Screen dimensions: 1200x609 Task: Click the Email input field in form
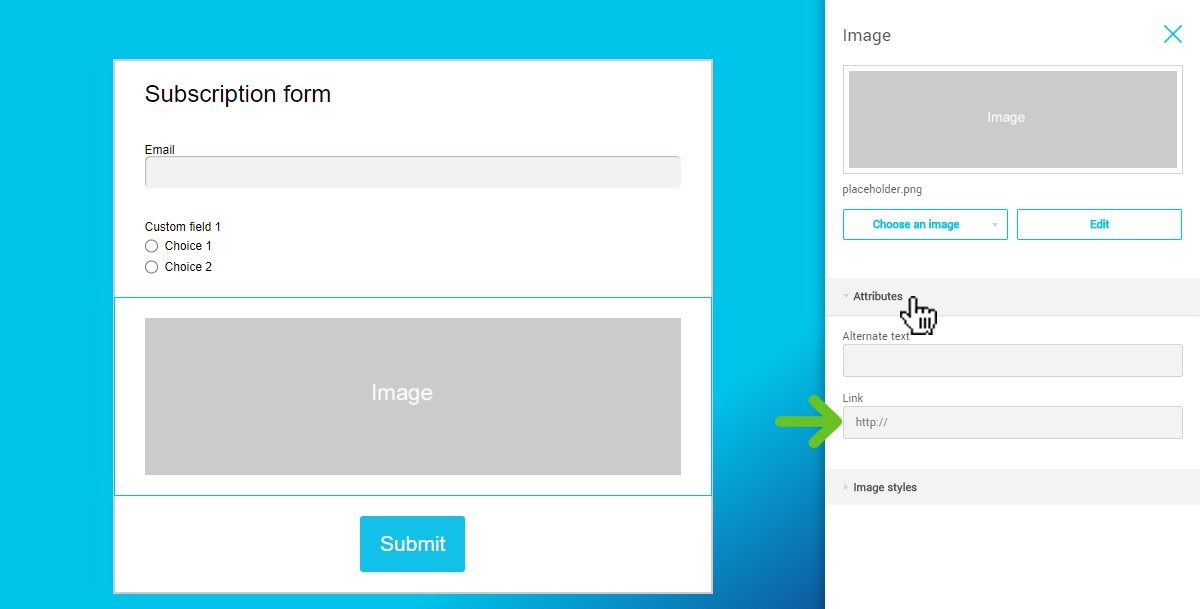click(x=412, y=172)
